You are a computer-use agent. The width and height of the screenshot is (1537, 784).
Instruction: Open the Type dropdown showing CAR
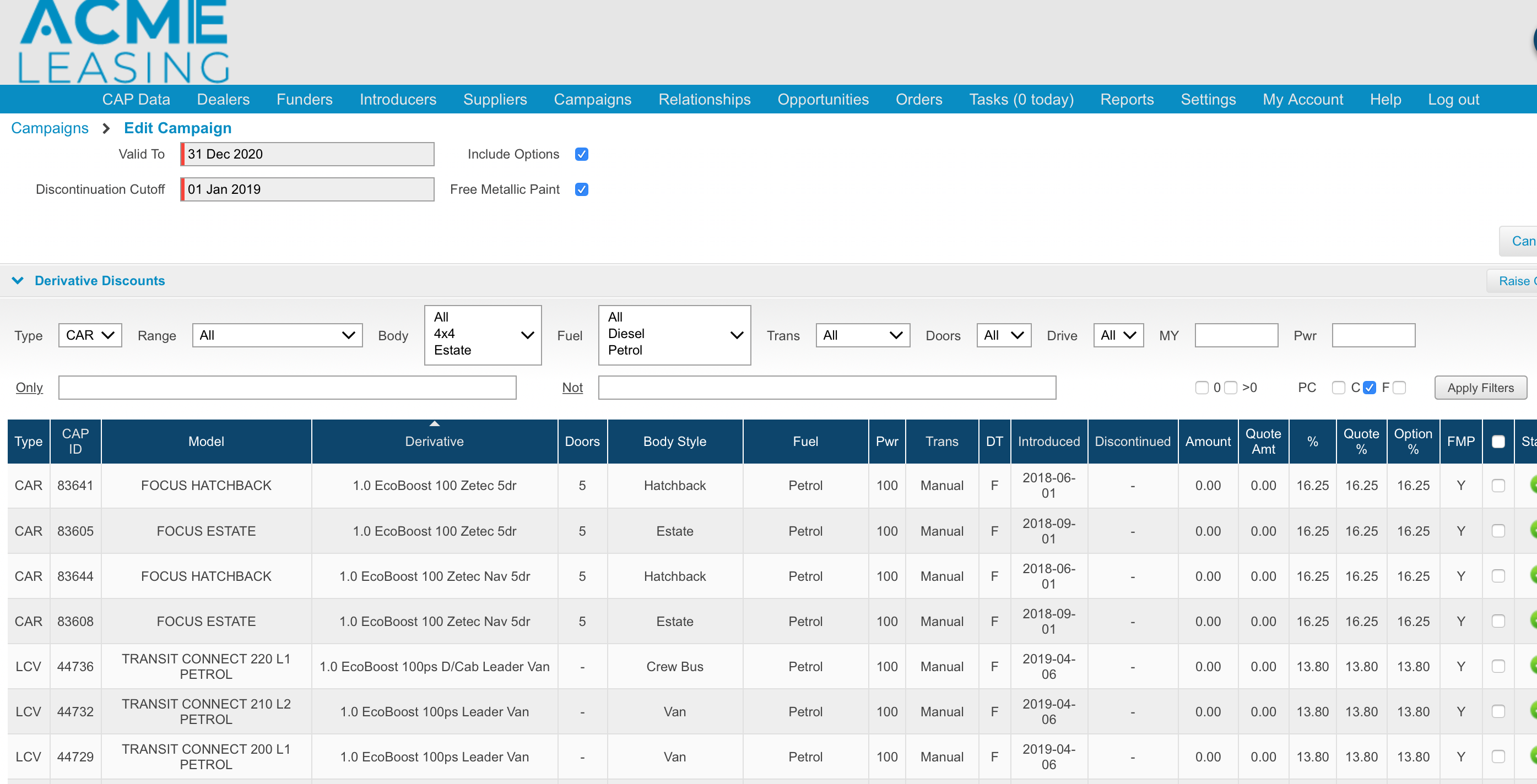tap(90, 335)
